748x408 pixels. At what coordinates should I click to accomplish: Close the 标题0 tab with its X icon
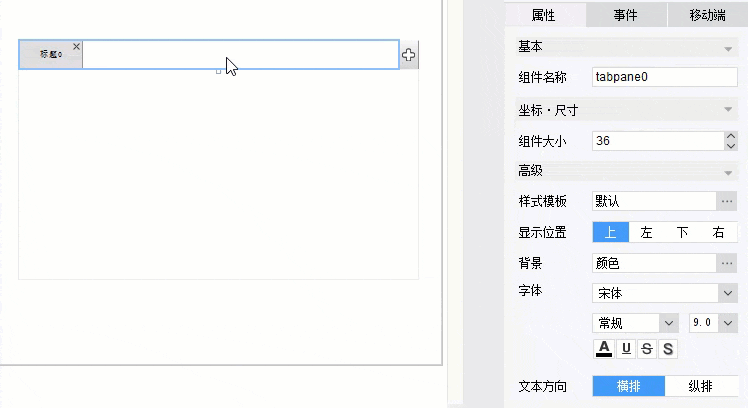[76, 46]
